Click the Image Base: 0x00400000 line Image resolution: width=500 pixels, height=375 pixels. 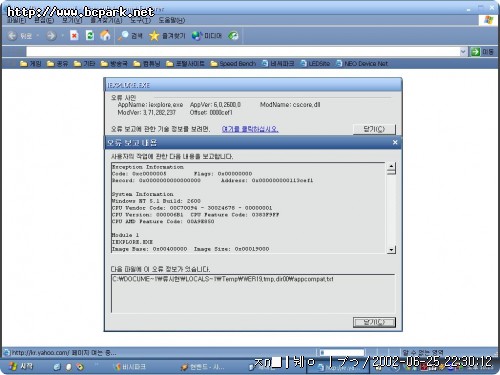pos(149,249)
